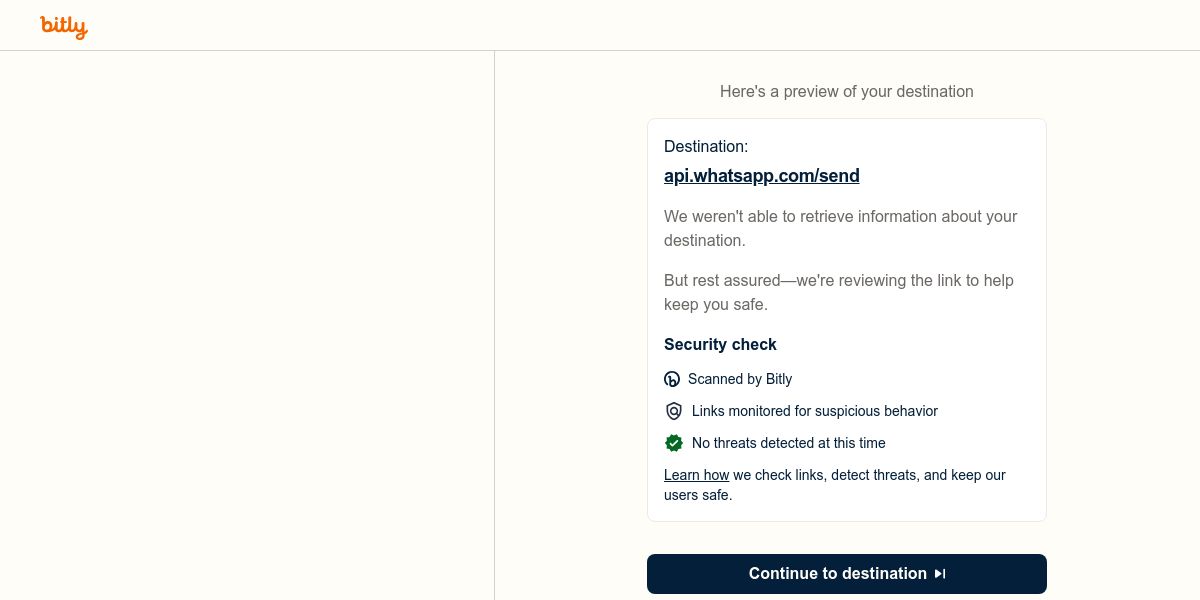Click 'No threats detected at this time' text
The height and width of the screenshot is (600, 1200).
[789, 443]
